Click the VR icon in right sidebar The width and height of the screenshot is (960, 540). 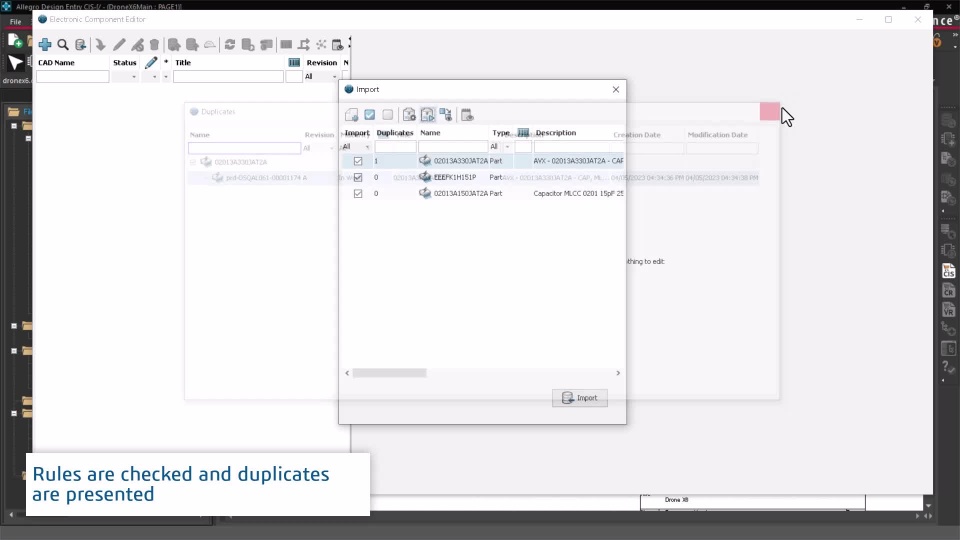(x=948, y=310)
